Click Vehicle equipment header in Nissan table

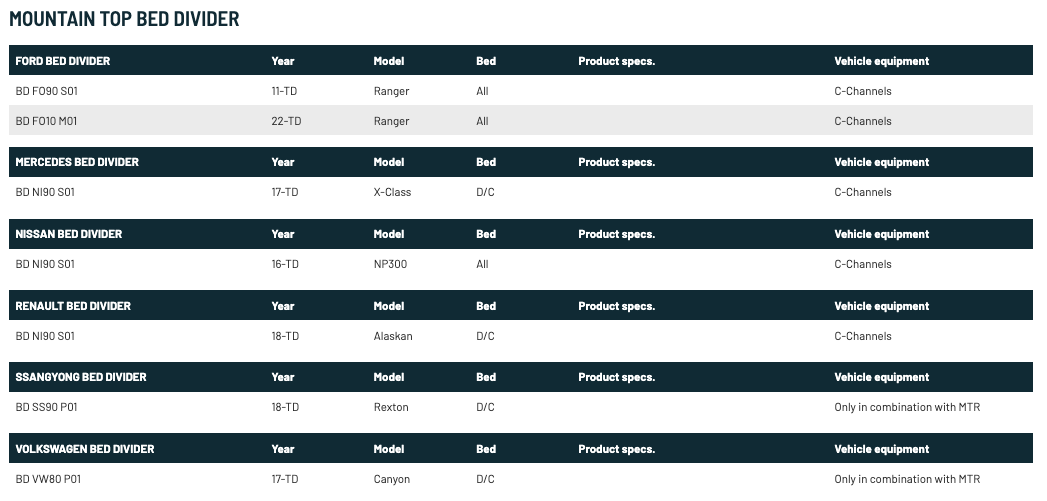[x=881, y=234]
